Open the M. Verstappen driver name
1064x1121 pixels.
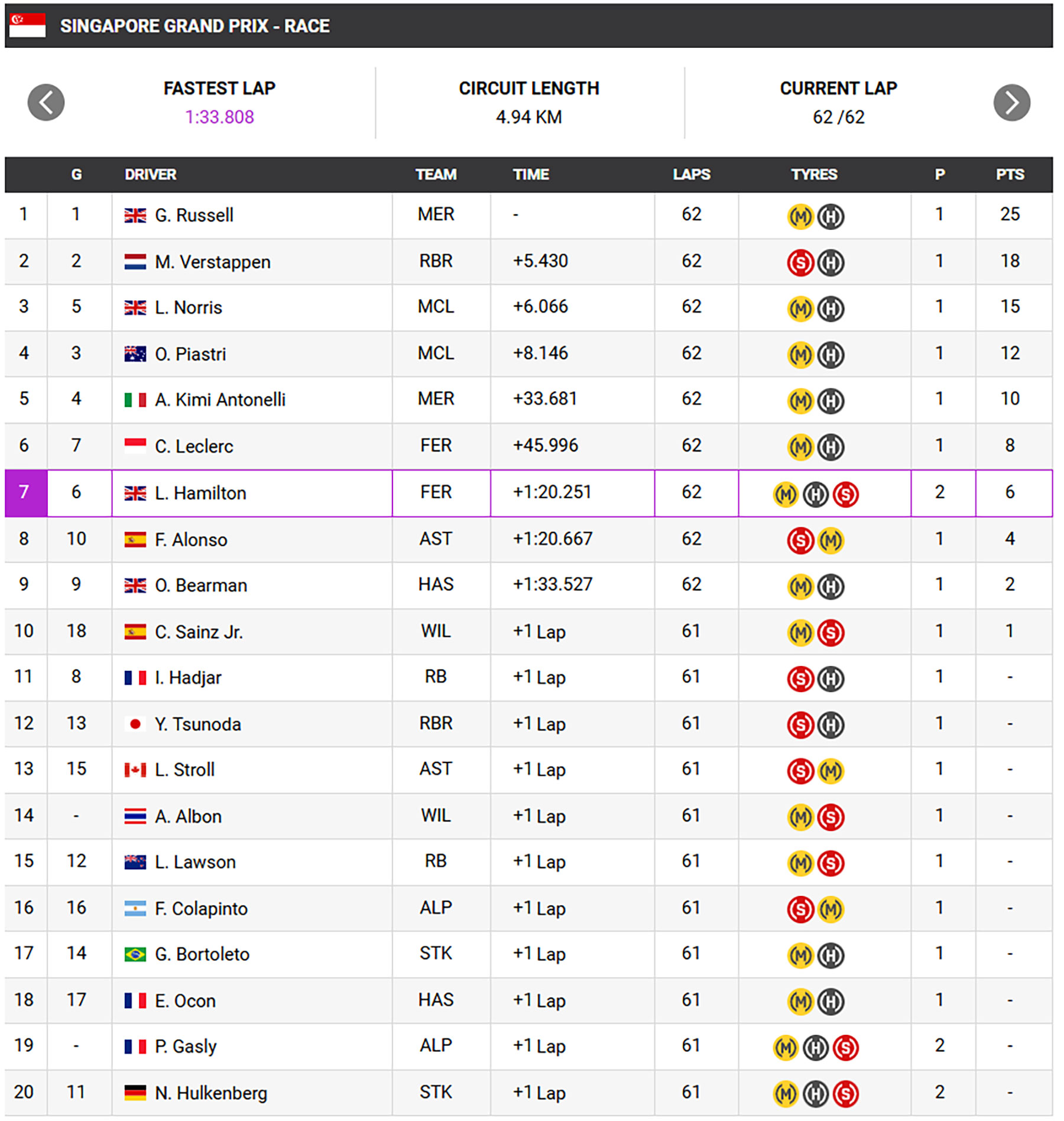(212, 262)
